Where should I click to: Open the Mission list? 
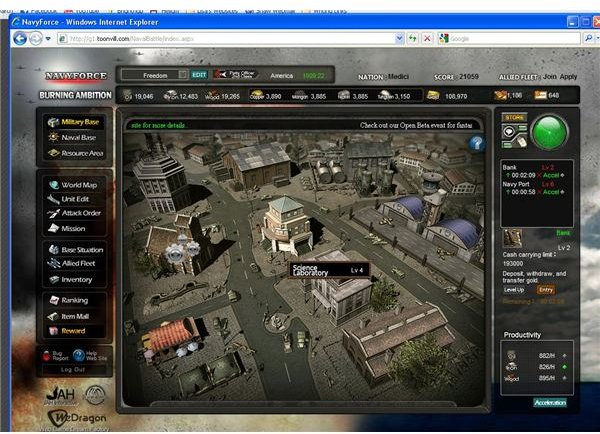(67, 228)
